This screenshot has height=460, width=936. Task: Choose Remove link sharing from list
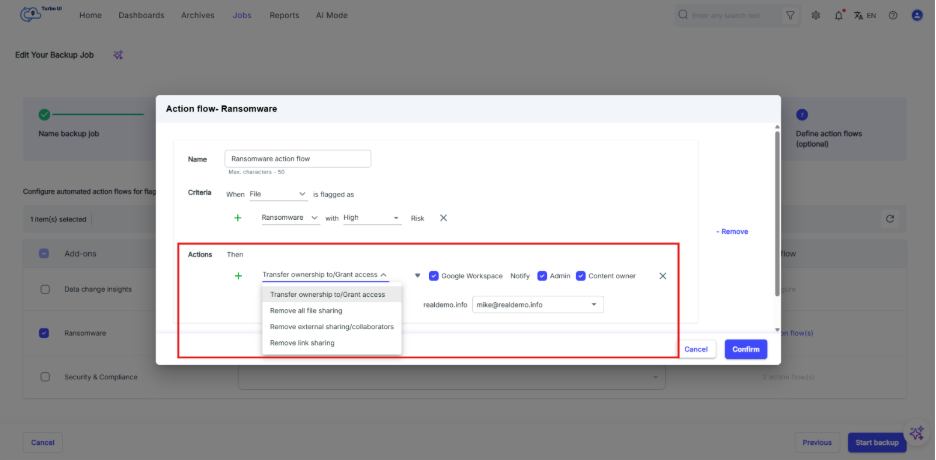[302, 343]
